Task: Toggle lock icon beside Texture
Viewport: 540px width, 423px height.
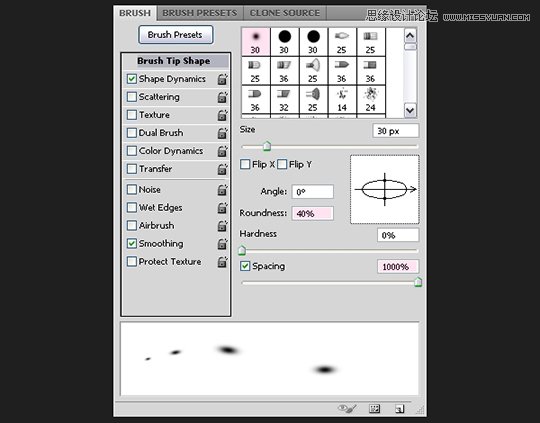Action: (x=222, y=115)
